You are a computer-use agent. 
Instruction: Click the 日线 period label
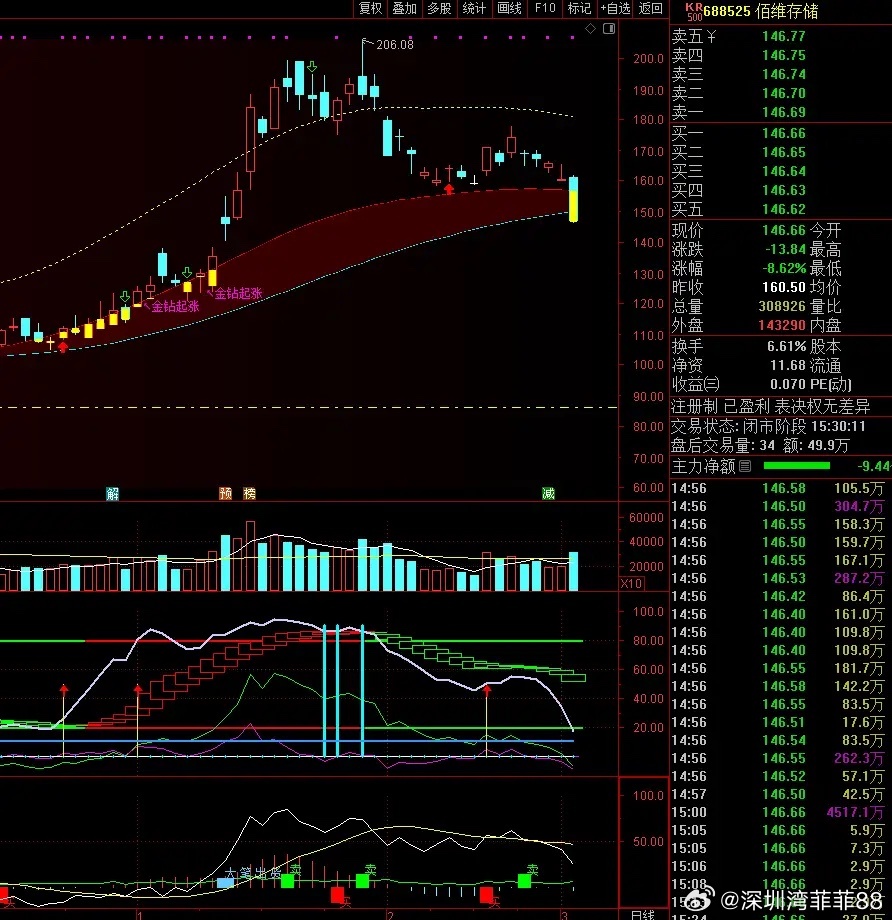(642, 915)
